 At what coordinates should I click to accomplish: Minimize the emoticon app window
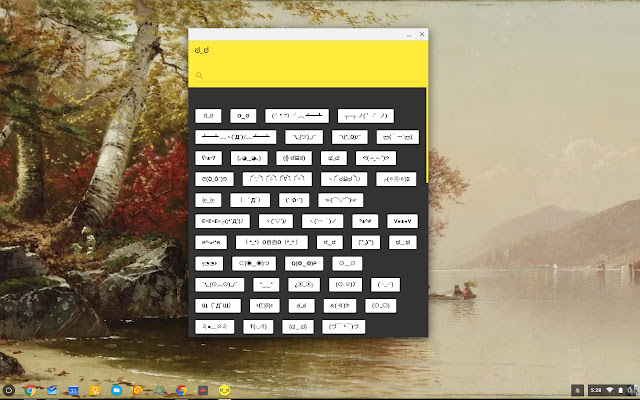point(409,35)
